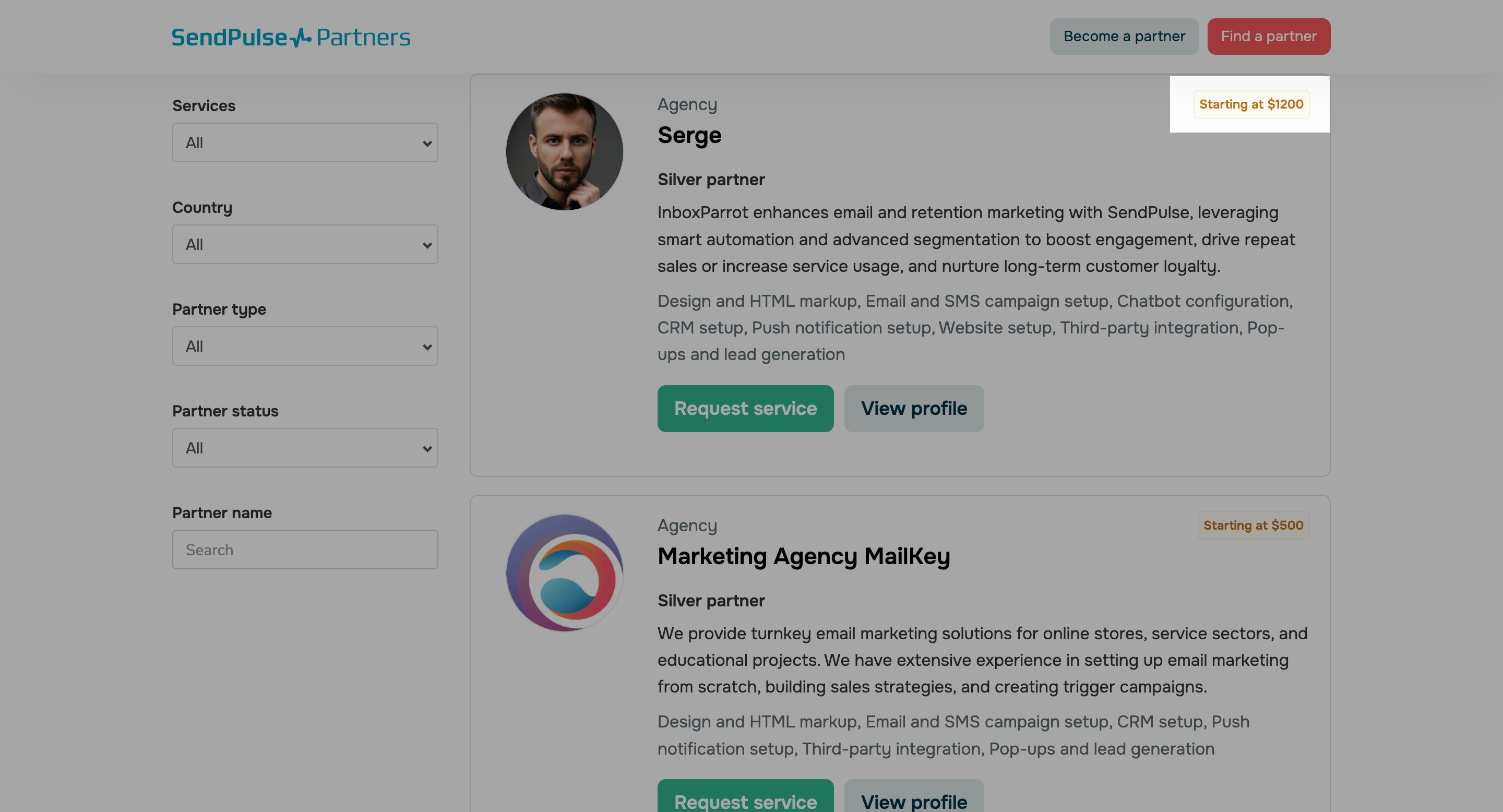Click Serge's profile photo
Screen dimensions: 1503x812
(564, 151)
